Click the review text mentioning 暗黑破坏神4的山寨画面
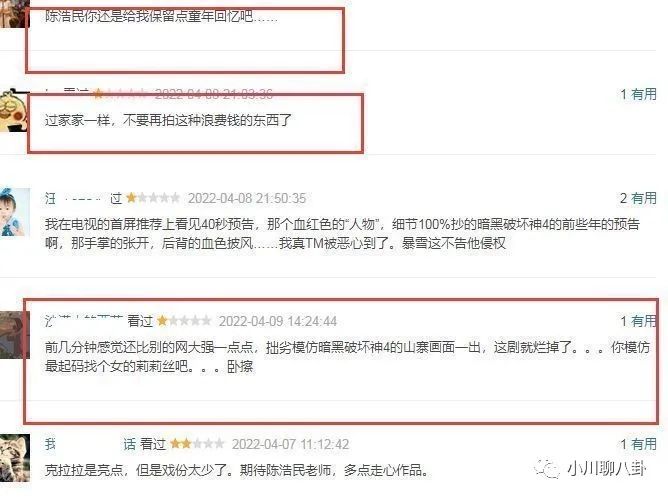 click(x=347, y=357)
